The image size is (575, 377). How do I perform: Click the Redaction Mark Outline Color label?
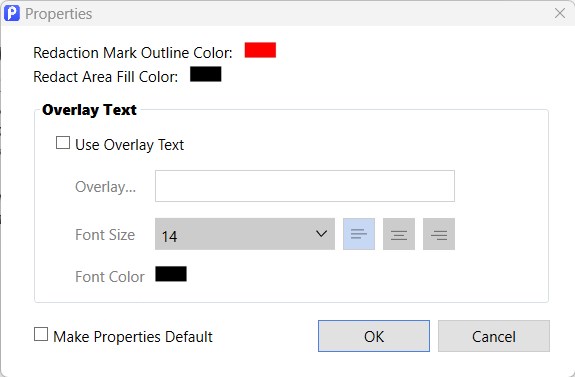point(133,53)
